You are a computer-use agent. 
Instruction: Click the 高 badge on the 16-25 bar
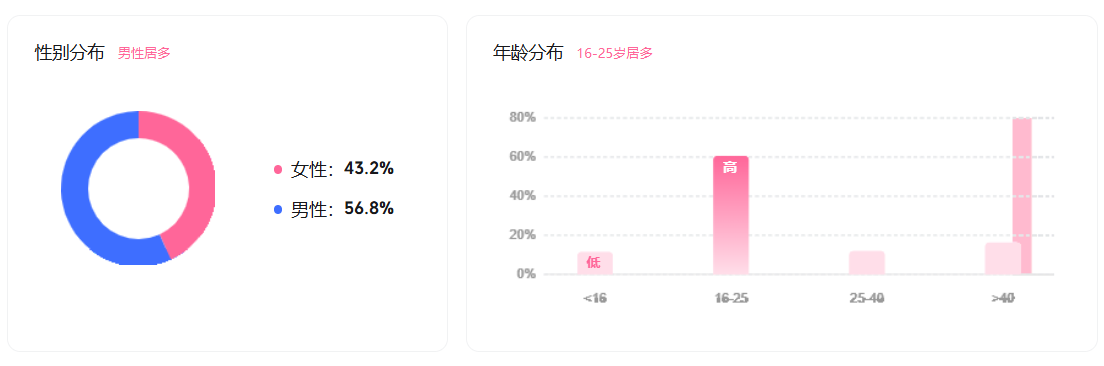731,168
